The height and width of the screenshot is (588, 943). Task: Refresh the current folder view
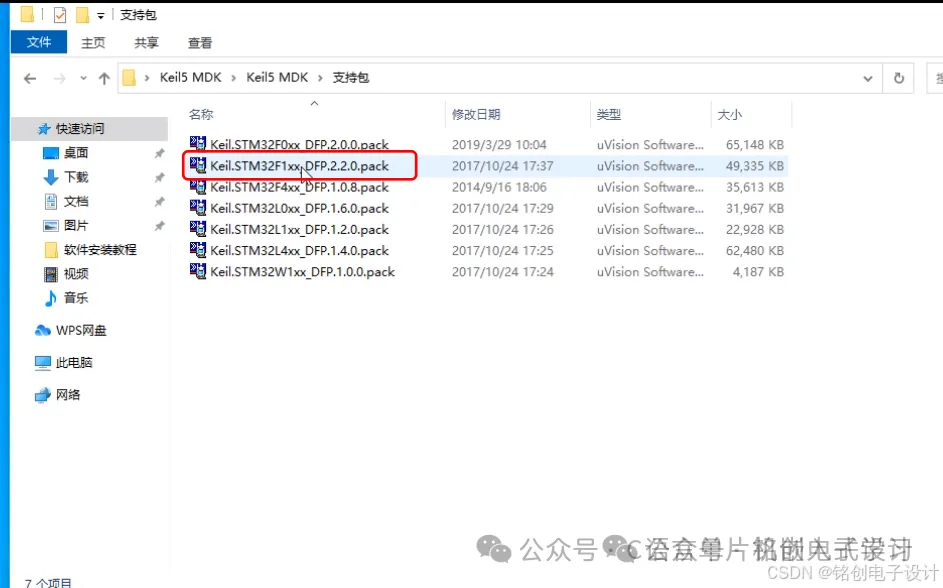click(x=898, y=78)
